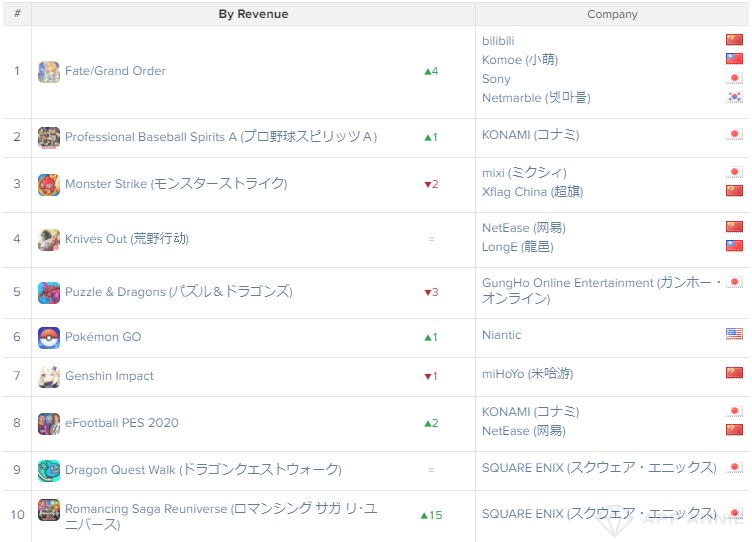Open KONAMI link in the eFootball row

click(x=530, y=412)
